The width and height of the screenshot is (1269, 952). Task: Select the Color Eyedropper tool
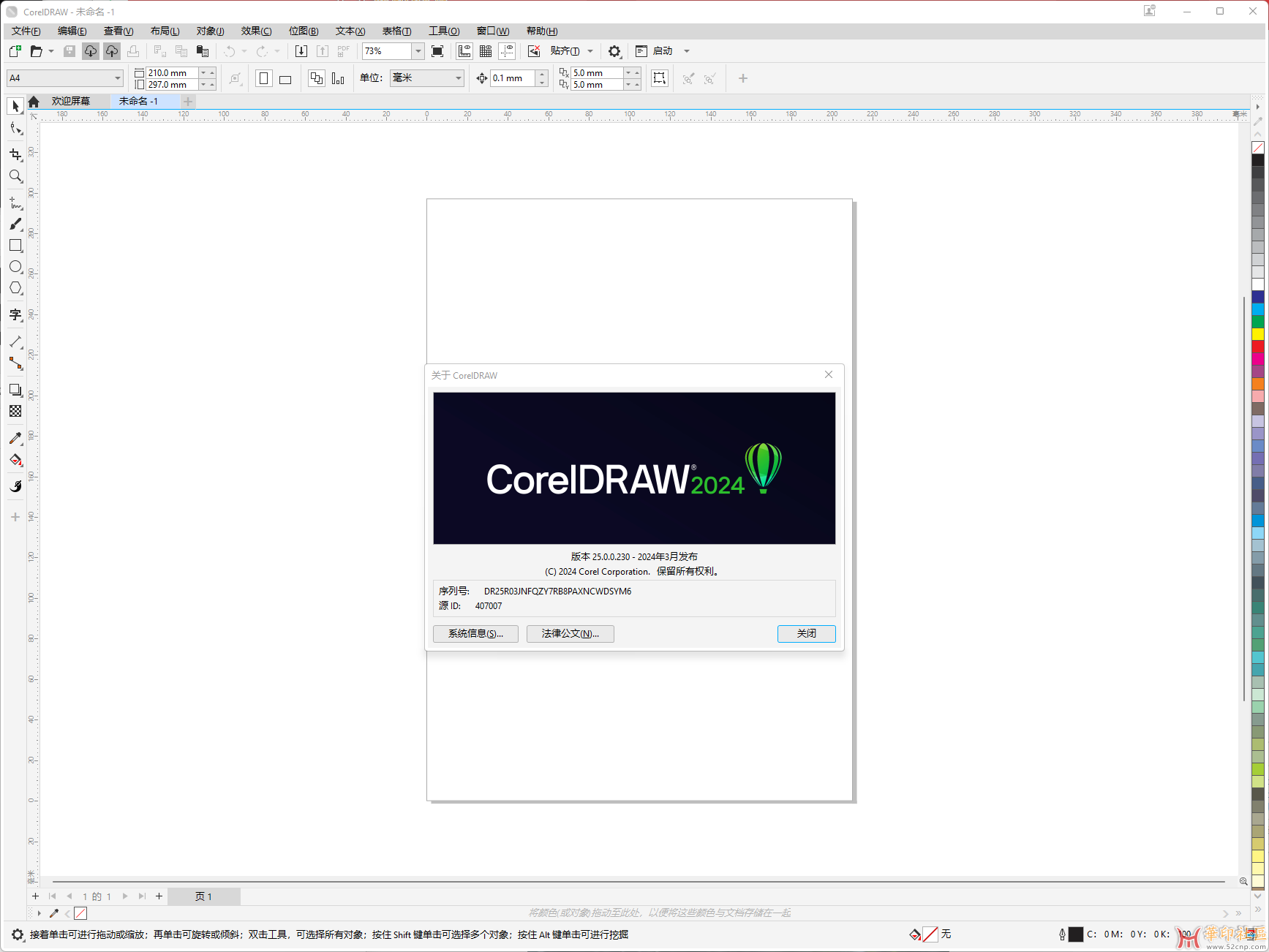point(15,438)
